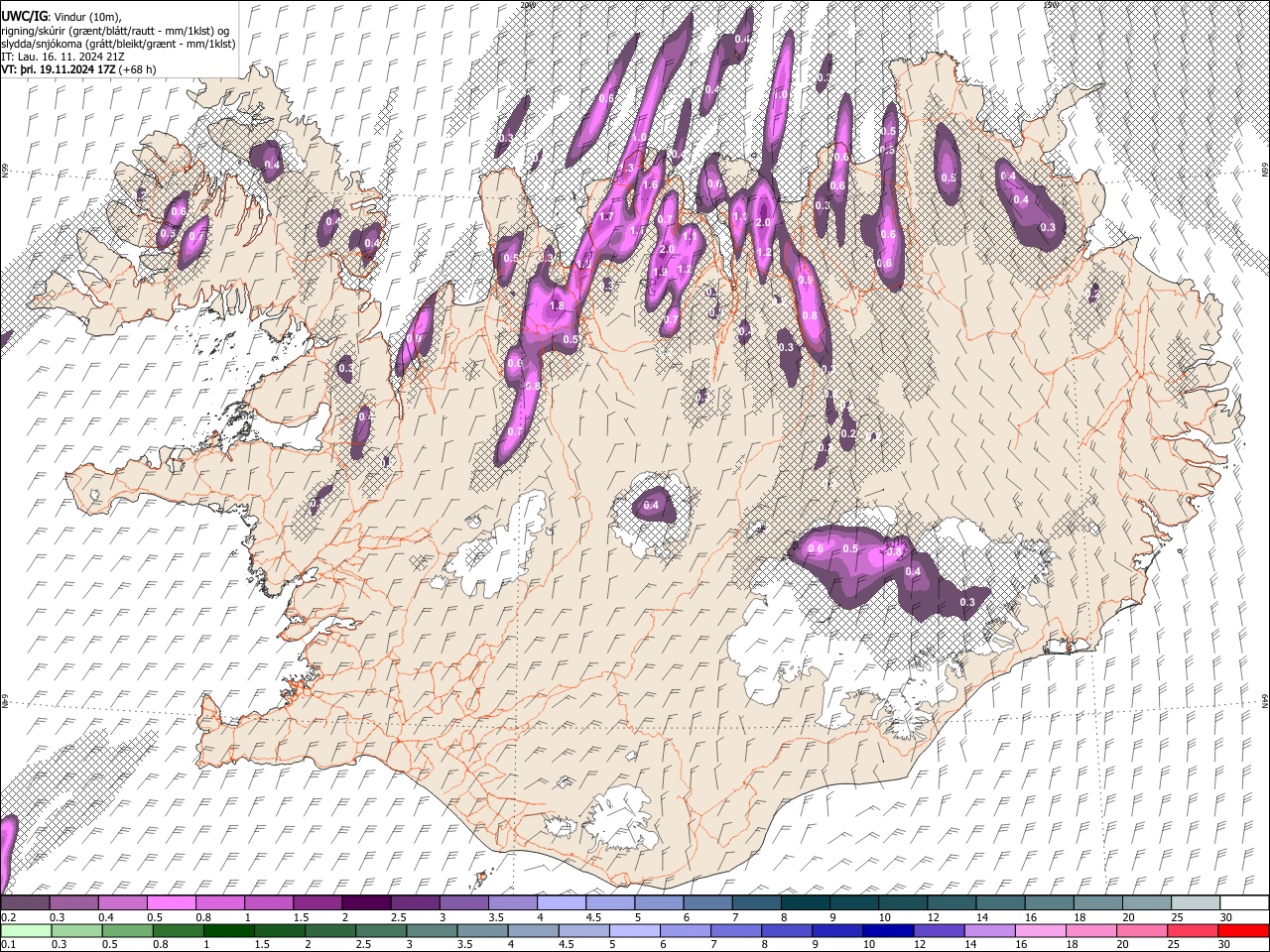This screenshot has width=1270, height=952.
Task: Click the '(+68 h)' forecast offset text
Action: point(138,69)
